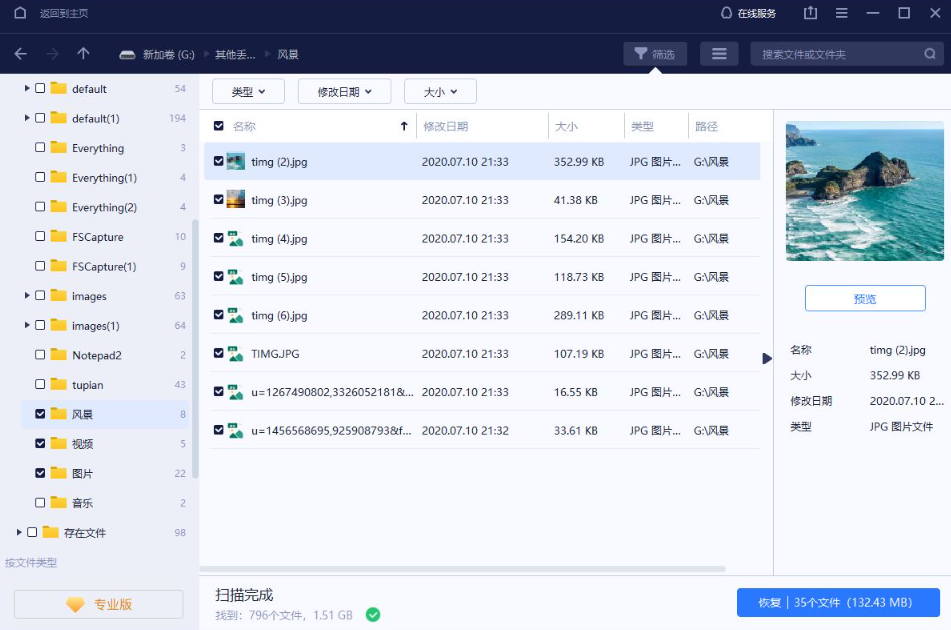The width and height of the screenshot is (951, 630).
Task: Click the 恢复 recover files button
Action: (838, 602)
